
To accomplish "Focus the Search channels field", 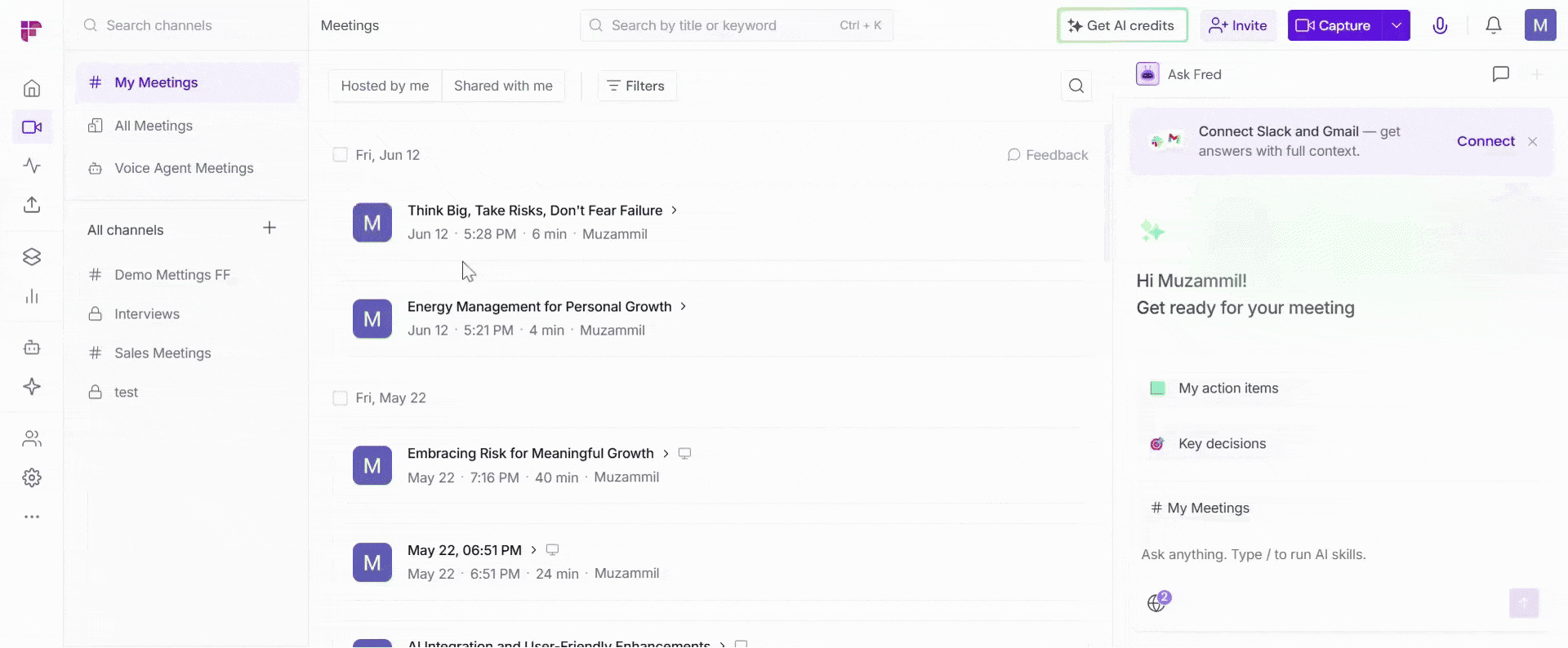I will (187, 25).
